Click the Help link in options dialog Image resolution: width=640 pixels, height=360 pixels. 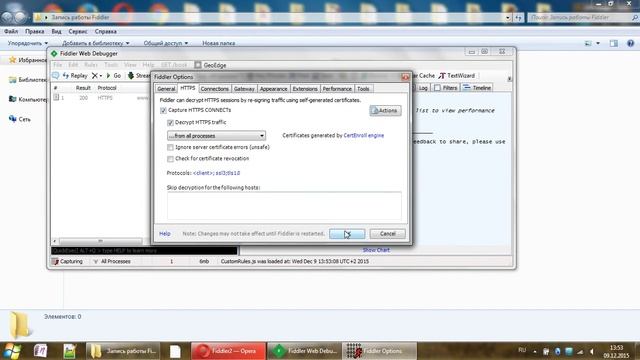[164, 233]
